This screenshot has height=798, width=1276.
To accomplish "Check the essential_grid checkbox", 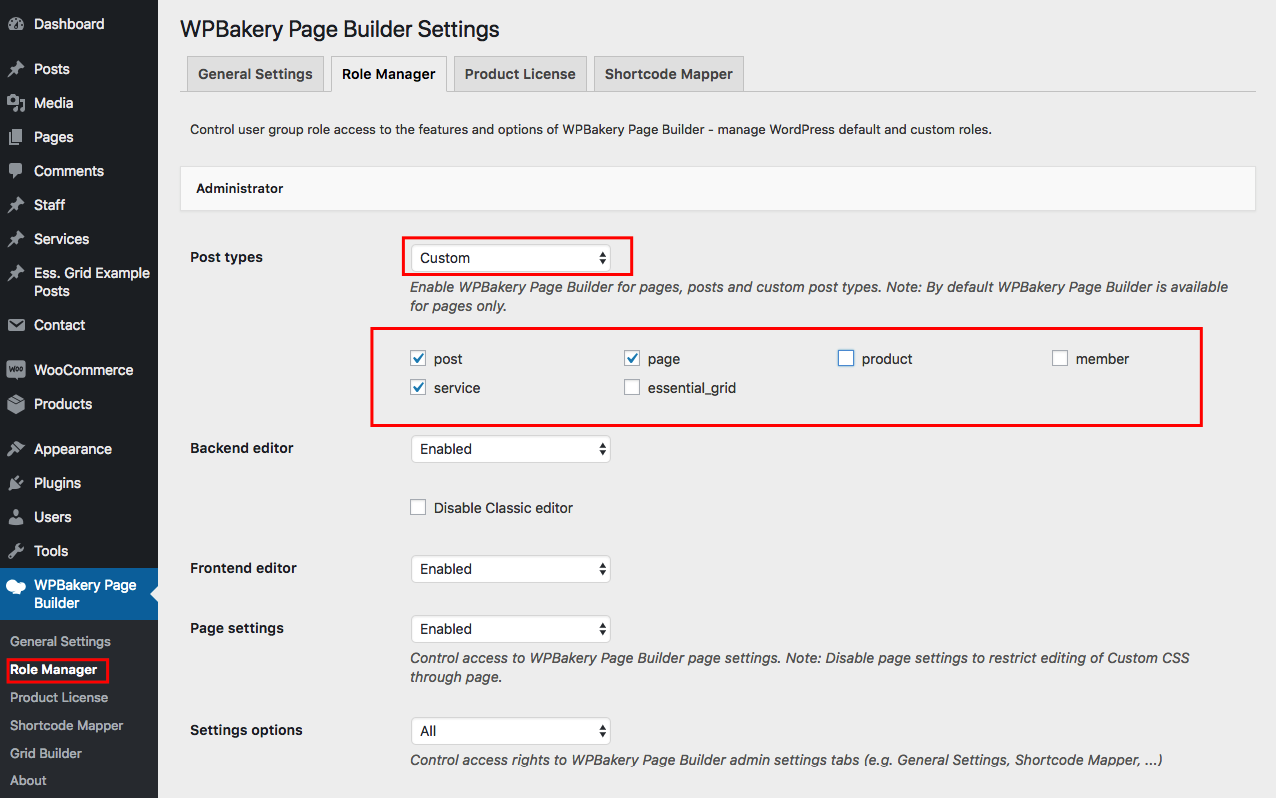I will coord(632,387).
